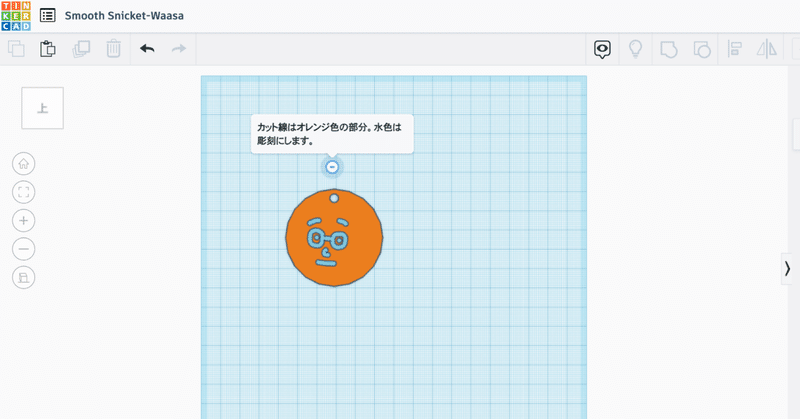
Task: Open the designs list icon
Action: tap(47, 16)
